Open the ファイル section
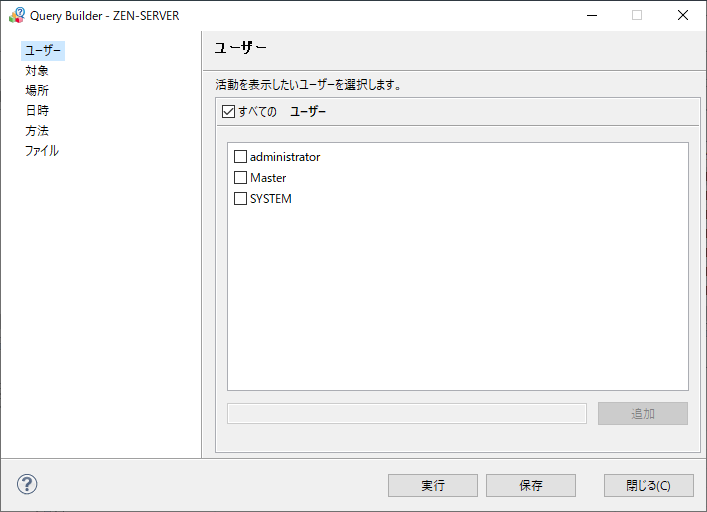This screenshot has height=512, width=707. click(42, 151)
